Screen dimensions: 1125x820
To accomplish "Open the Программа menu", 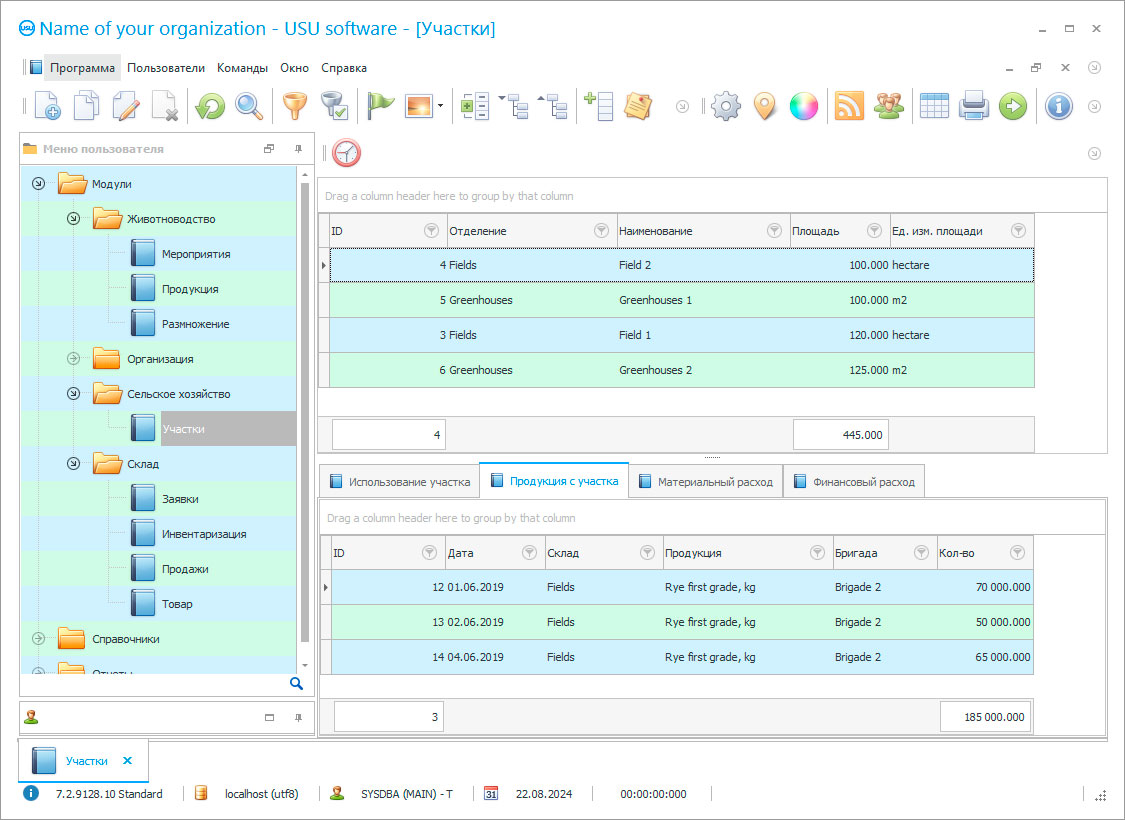I will point(82,67).
